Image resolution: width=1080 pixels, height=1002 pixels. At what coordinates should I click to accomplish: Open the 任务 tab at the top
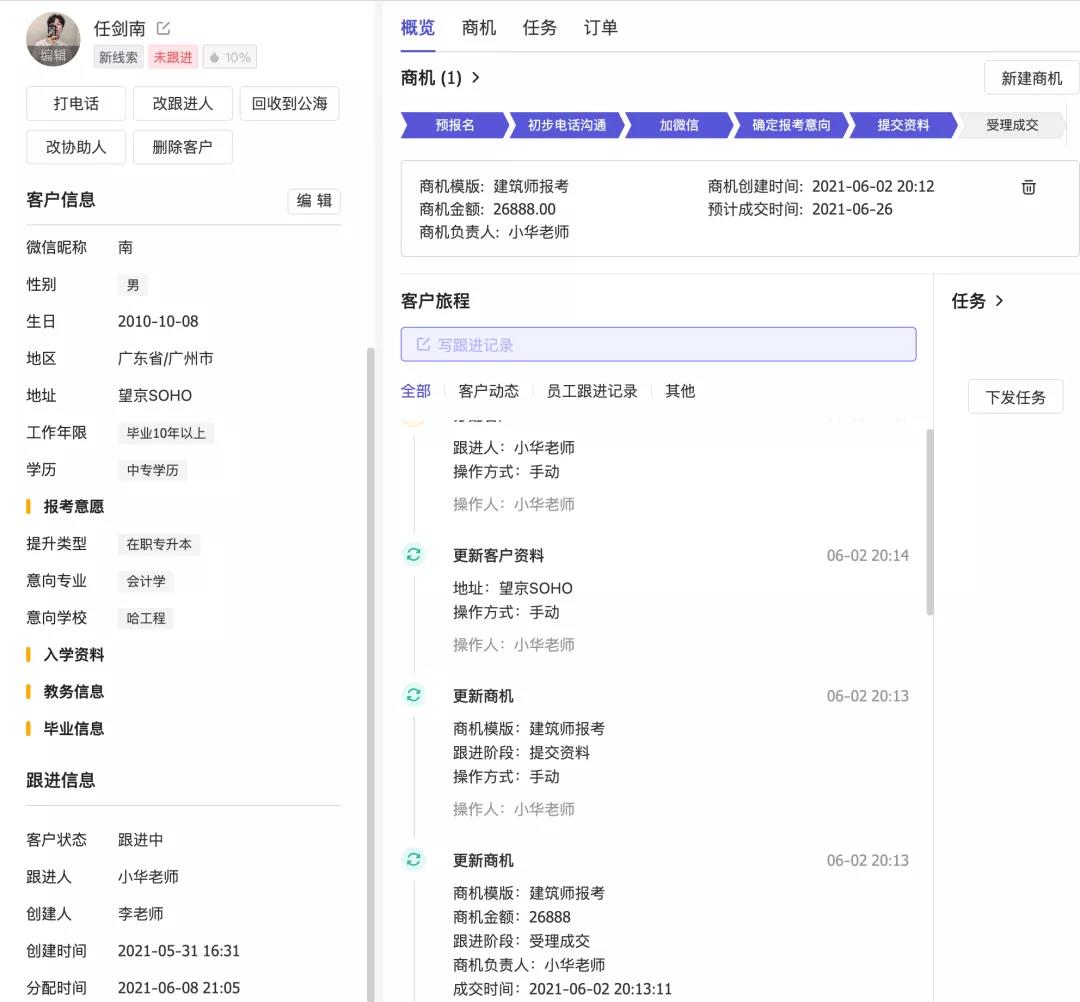click(539, 28)
